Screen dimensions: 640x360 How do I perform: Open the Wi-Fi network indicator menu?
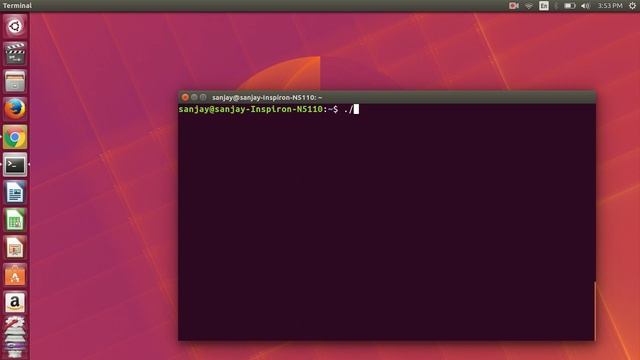coord(529,6)
